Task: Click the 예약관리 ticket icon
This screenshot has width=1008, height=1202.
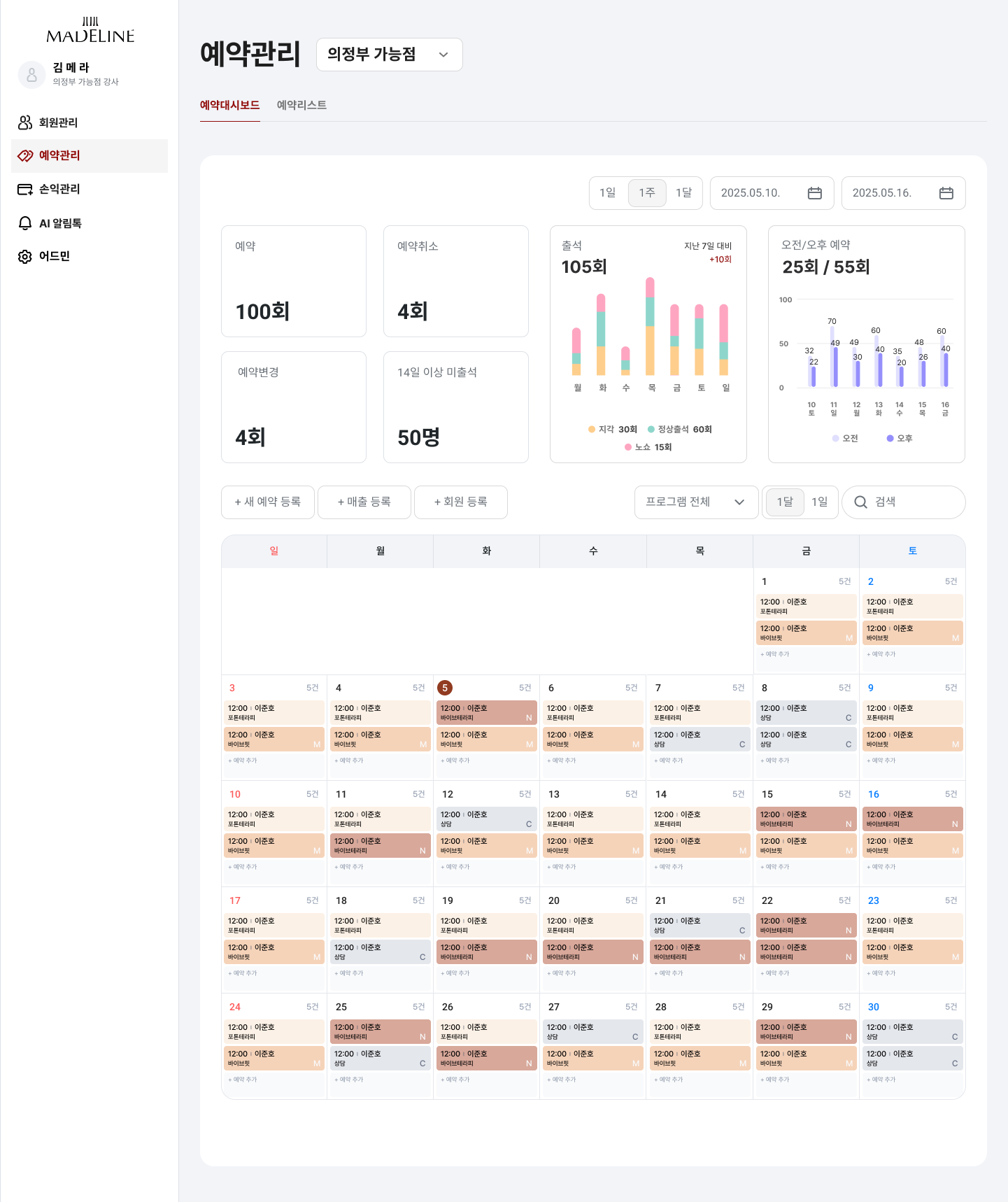Action: pos(25,155)
